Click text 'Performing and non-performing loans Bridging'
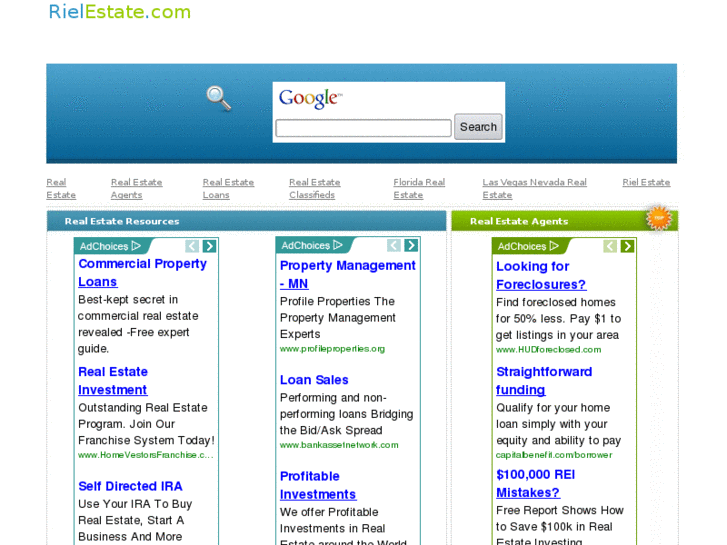 (x=346, y=406)
